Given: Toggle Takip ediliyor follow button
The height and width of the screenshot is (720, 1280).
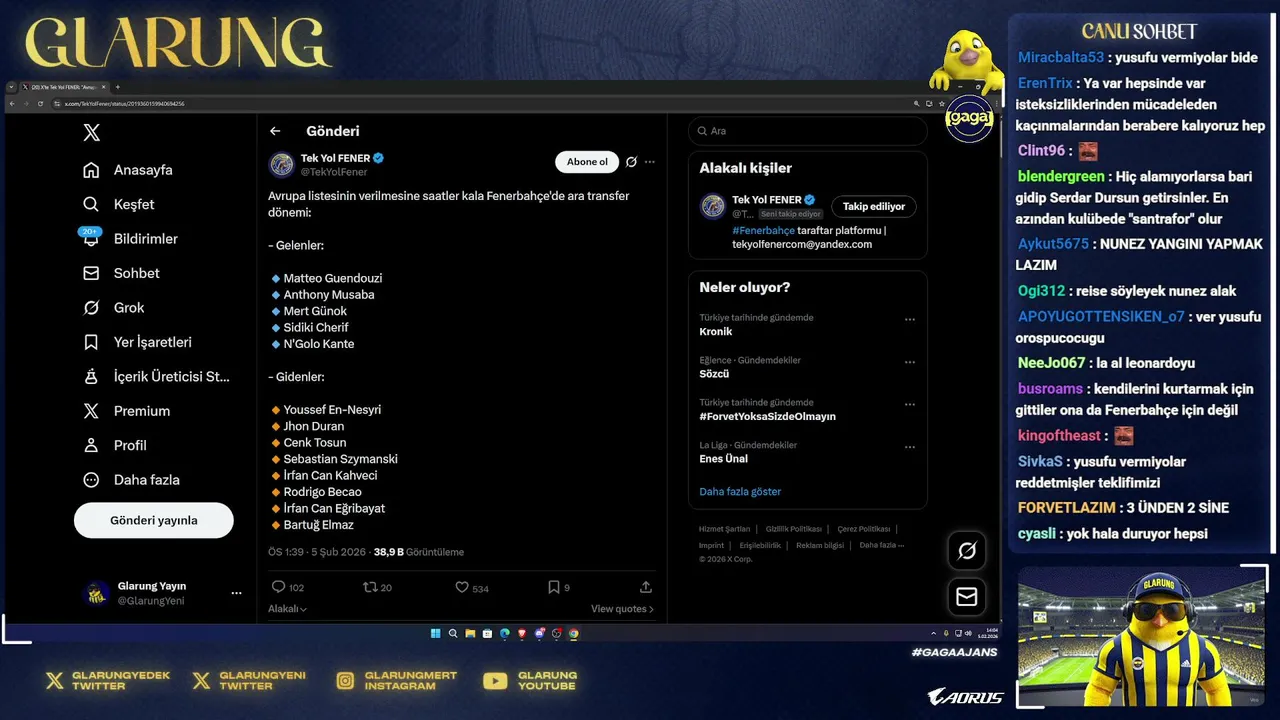Looking at the screenshot, I should [x=873, y=206].
